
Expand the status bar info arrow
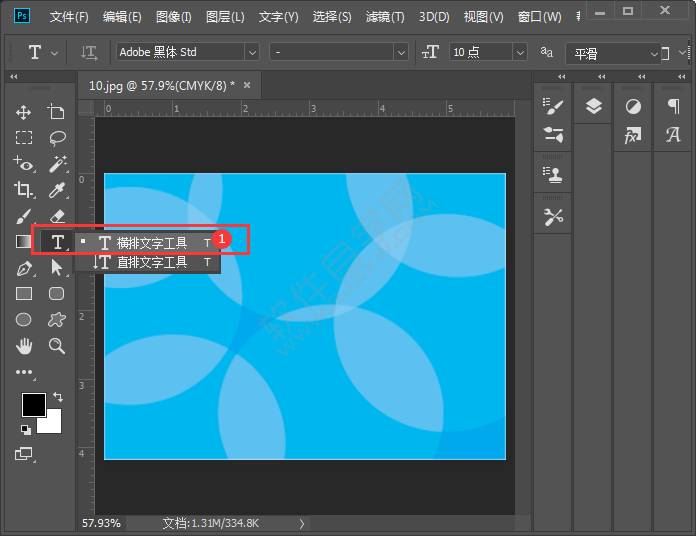(x=302, y=524)
